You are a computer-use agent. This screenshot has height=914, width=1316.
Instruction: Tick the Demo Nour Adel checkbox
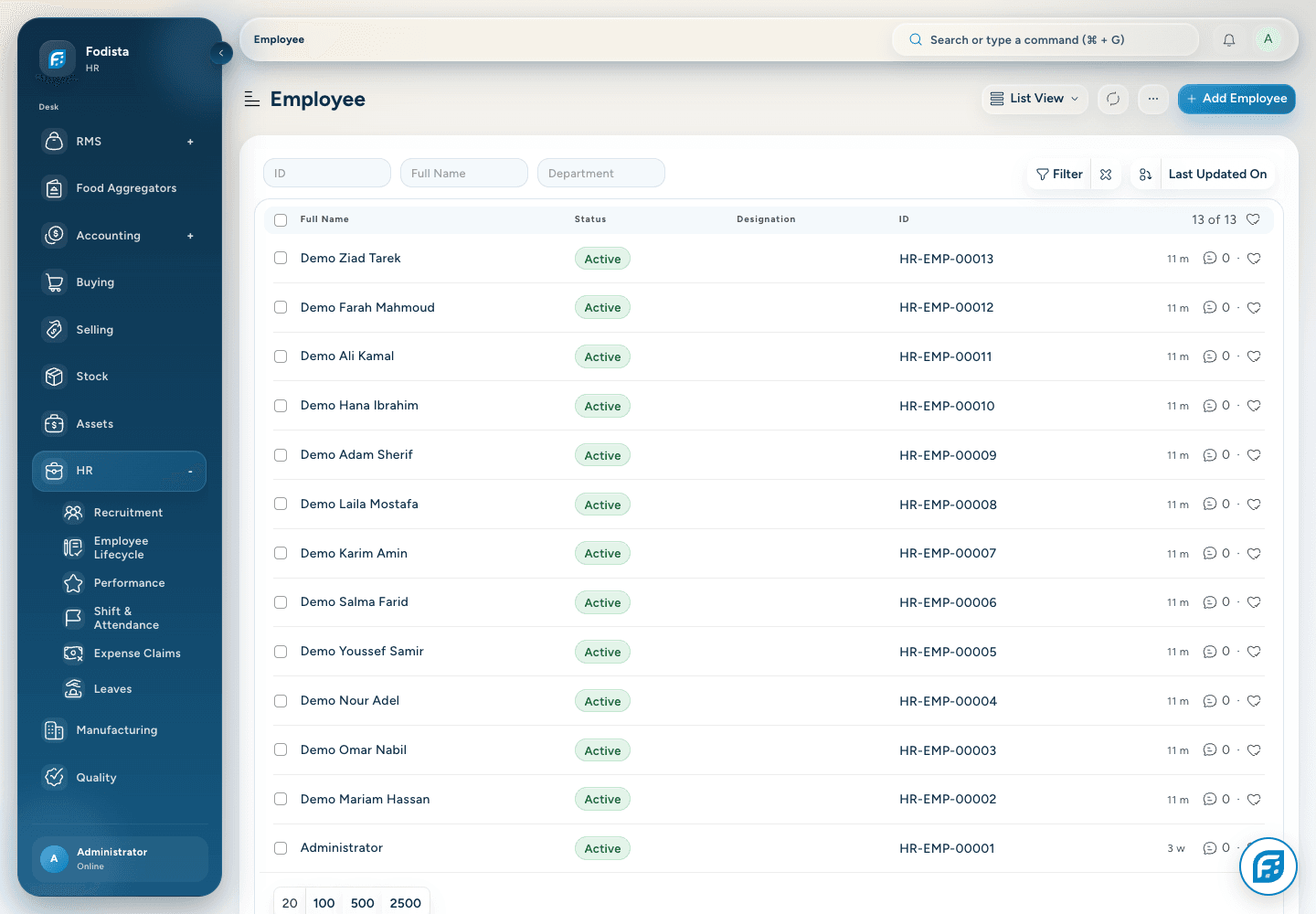pos(281,701)
